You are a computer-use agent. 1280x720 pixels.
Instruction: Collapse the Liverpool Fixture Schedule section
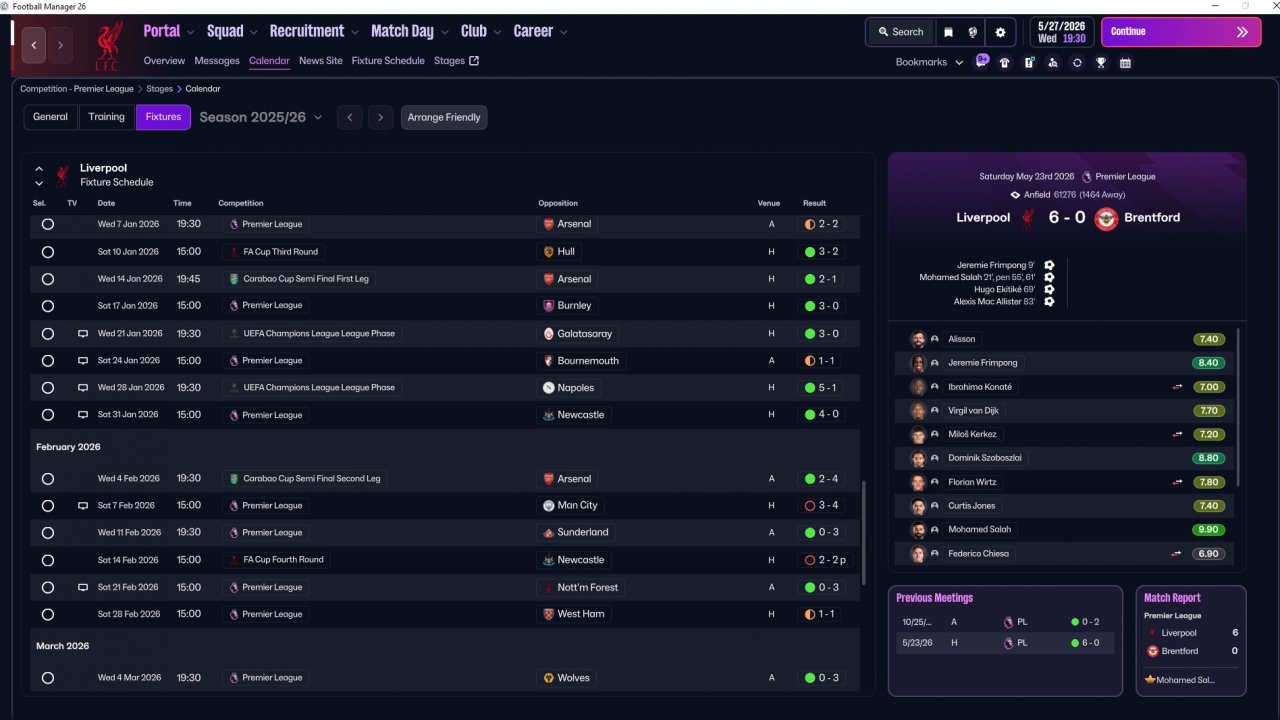tap(39, 169)
